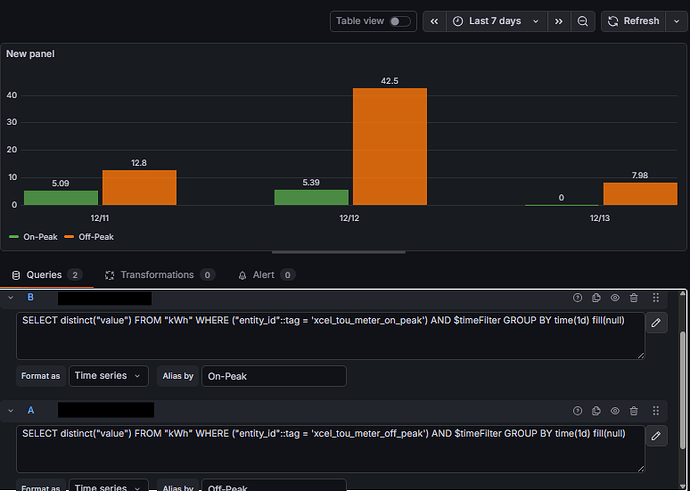Toggle editor mode pencil for on_peak query

[656, 322]
